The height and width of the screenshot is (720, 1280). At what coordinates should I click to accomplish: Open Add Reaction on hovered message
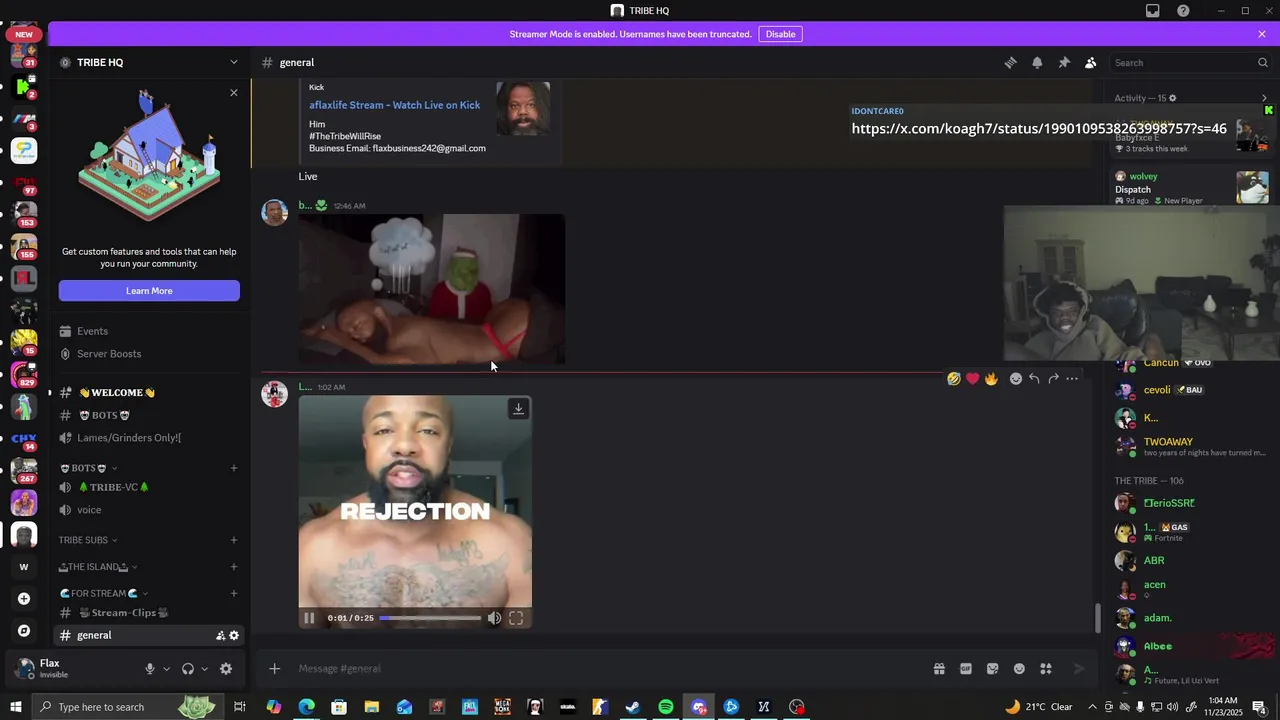[1015, 379]
